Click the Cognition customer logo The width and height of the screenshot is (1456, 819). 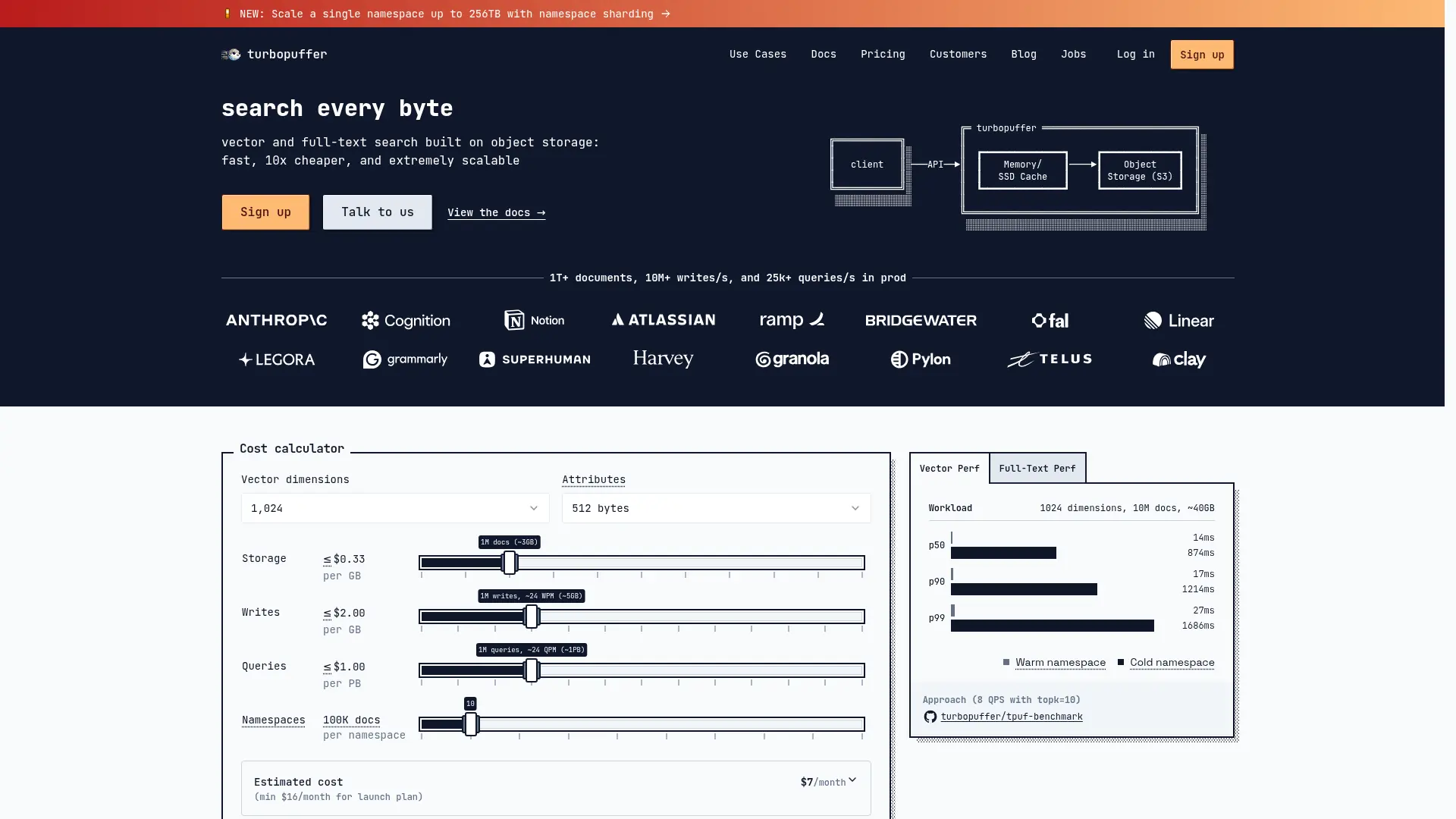point(406,320)
